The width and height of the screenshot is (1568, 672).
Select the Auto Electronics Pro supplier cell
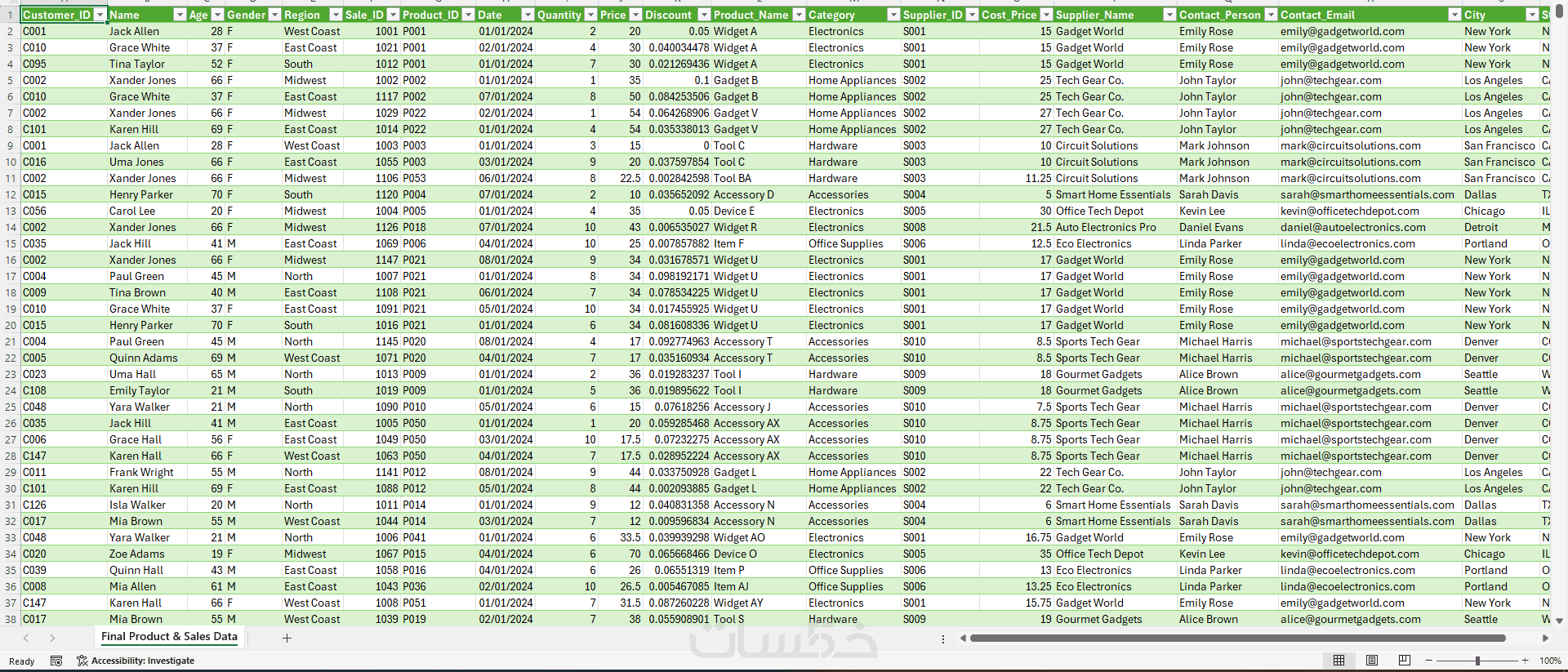[1116, 227]
